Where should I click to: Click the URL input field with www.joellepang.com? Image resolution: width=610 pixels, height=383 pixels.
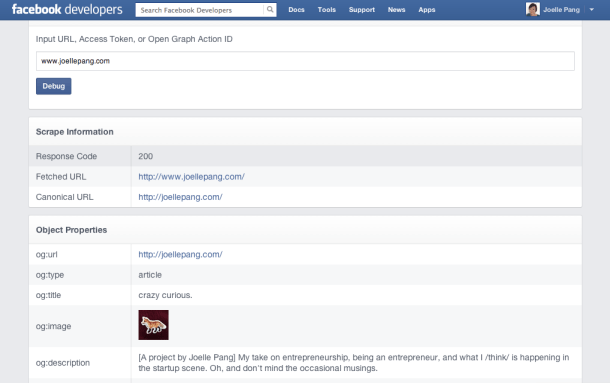[x=305, y=61]
